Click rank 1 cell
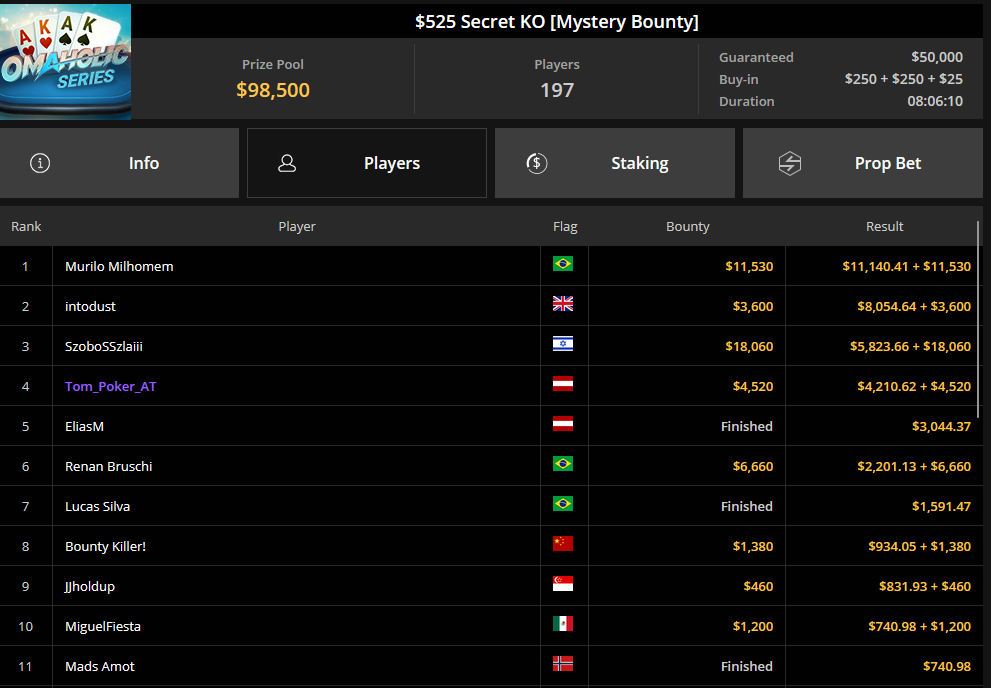Screen dimensions: 991x688 coord(26,266)
